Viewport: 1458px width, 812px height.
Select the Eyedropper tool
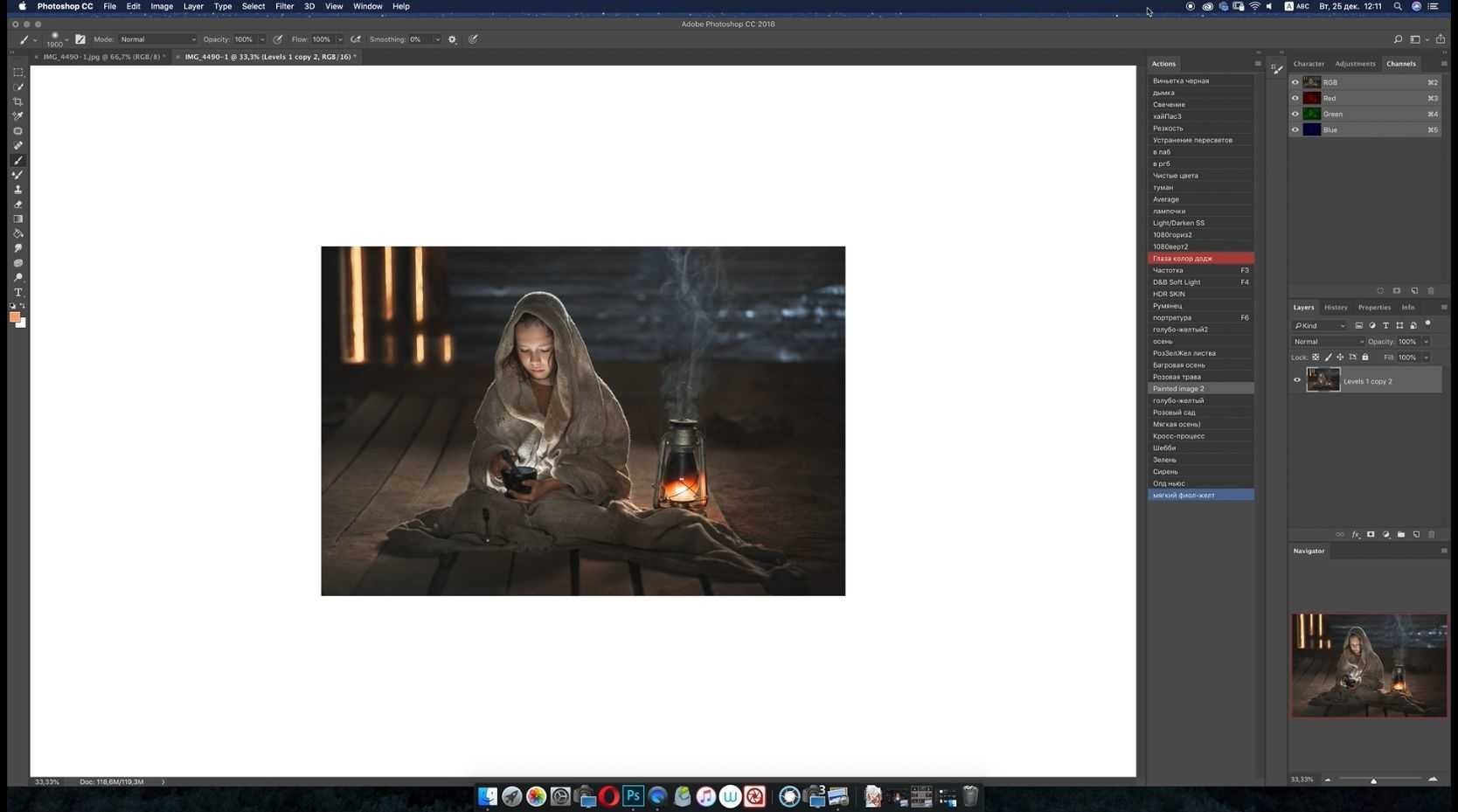pos(17,116)
